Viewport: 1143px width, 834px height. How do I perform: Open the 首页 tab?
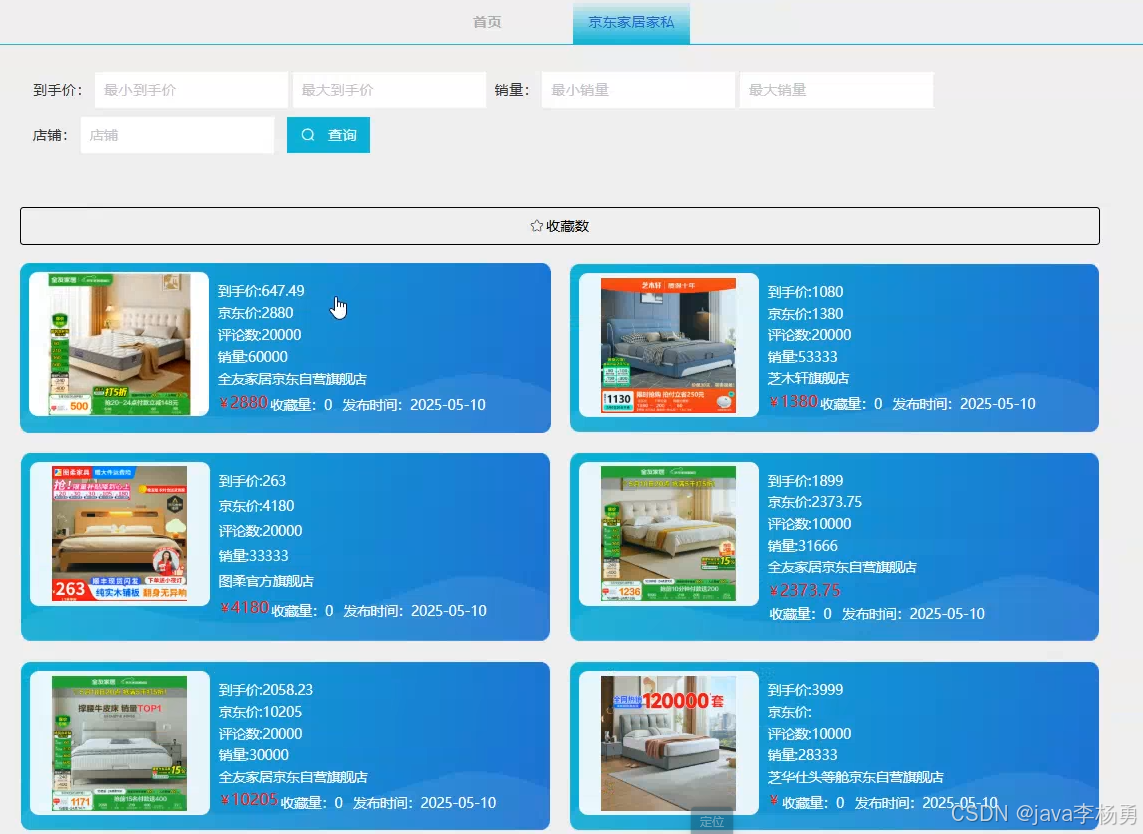(487, 22)
